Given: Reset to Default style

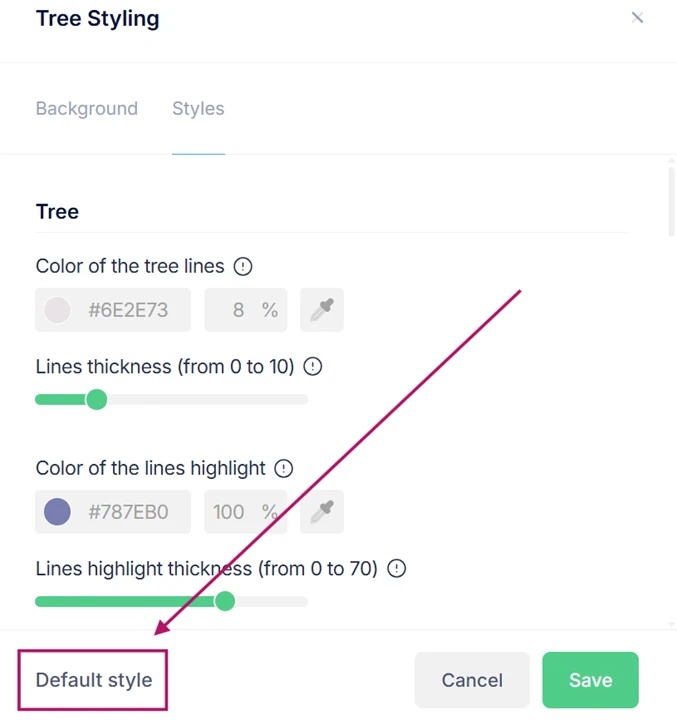Looking at the screenshot, I should click(94, 680).
